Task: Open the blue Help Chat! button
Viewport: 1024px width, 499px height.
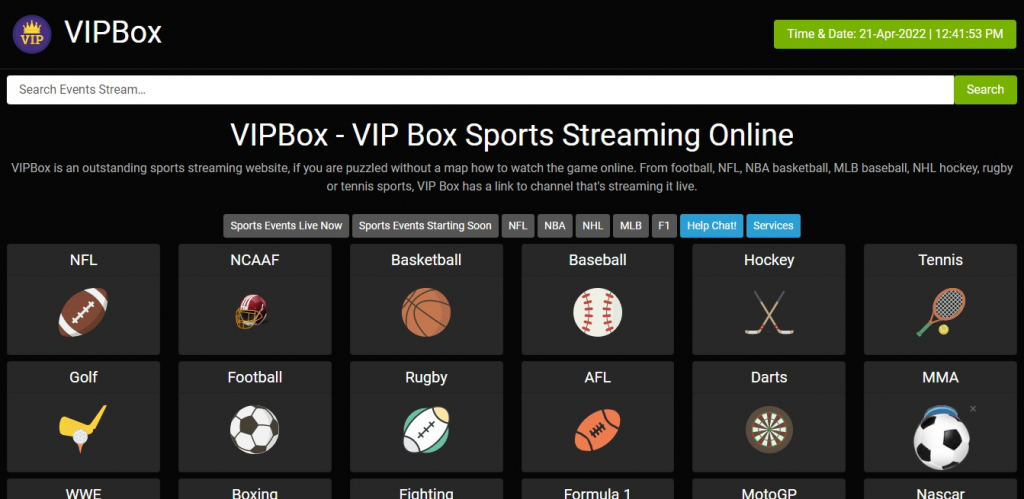Action: pos(712,226)
